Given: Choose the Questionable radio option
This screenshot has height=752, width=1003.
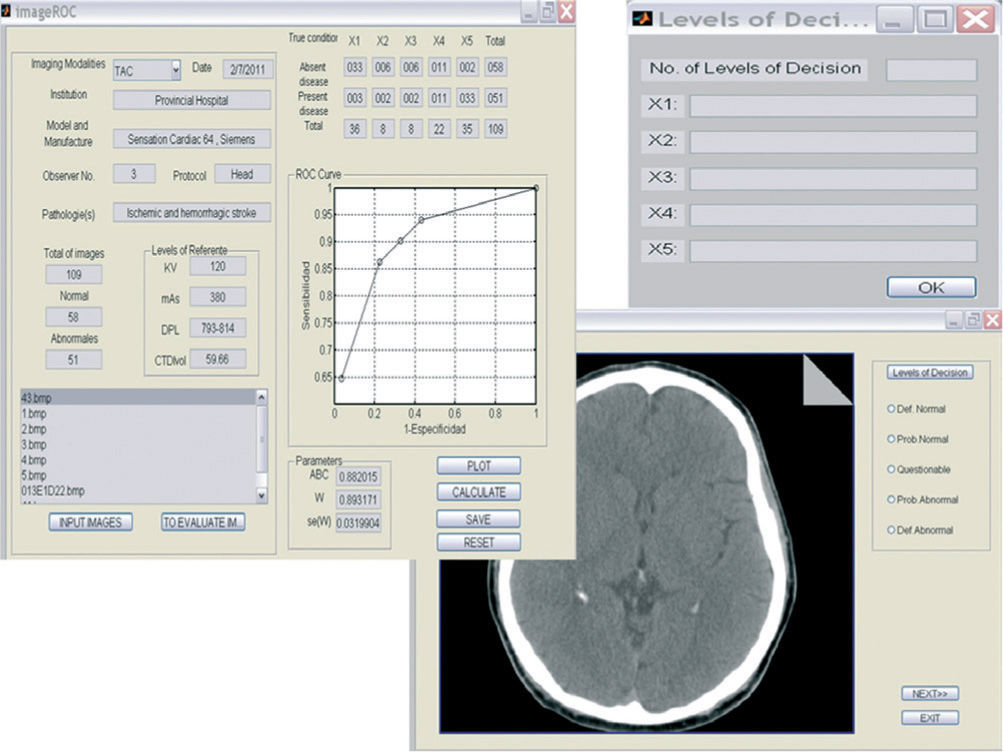Looking at the screenshot, I should pyautogui.click(x=891, y=469).
